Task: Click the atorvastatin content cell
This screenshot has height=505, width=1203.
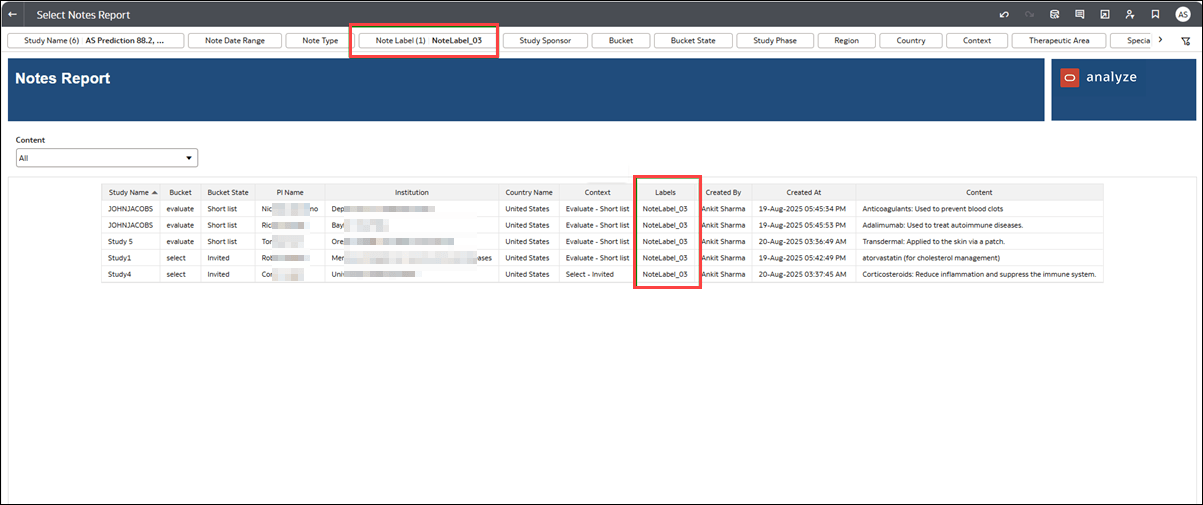Action: click(979, 258)
